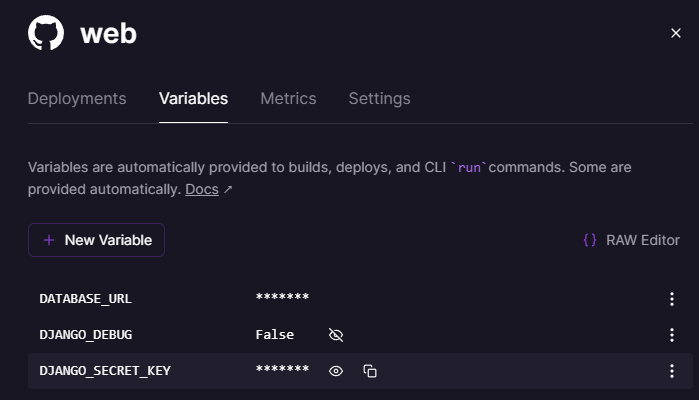Go to the Settings tab
This screenshot has height=400, width=699.
point(379,98)
